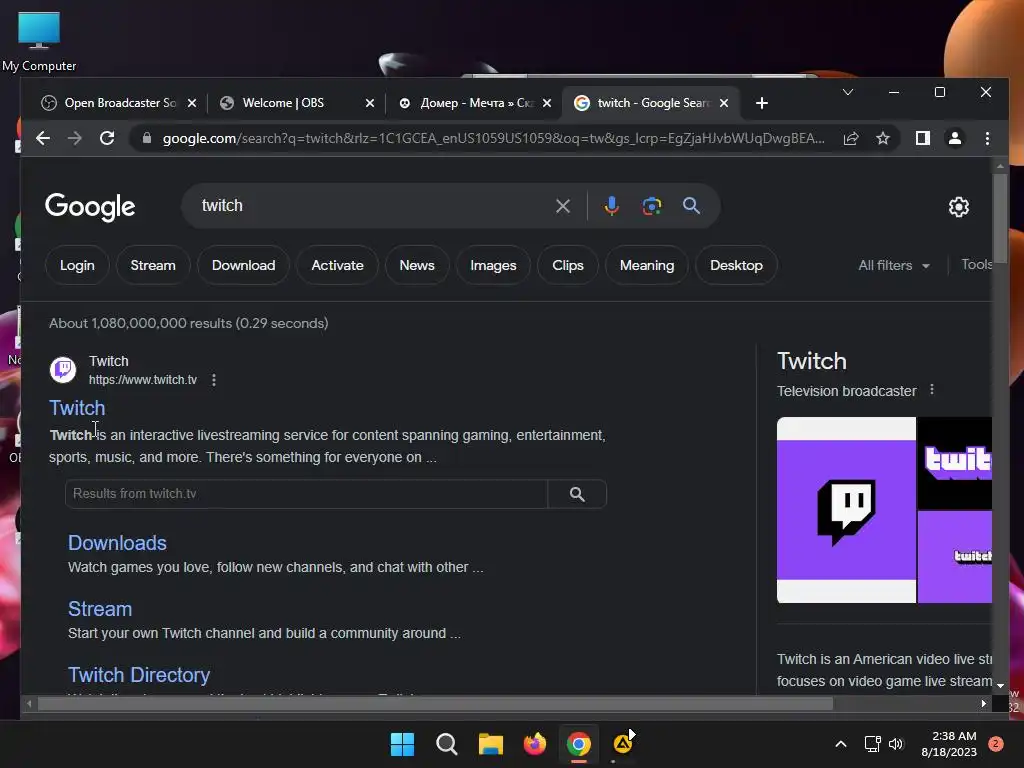This screenshot has width=1024, height=768.
Task: Open the Downloads sitelink
Action: tap(117, 543)
